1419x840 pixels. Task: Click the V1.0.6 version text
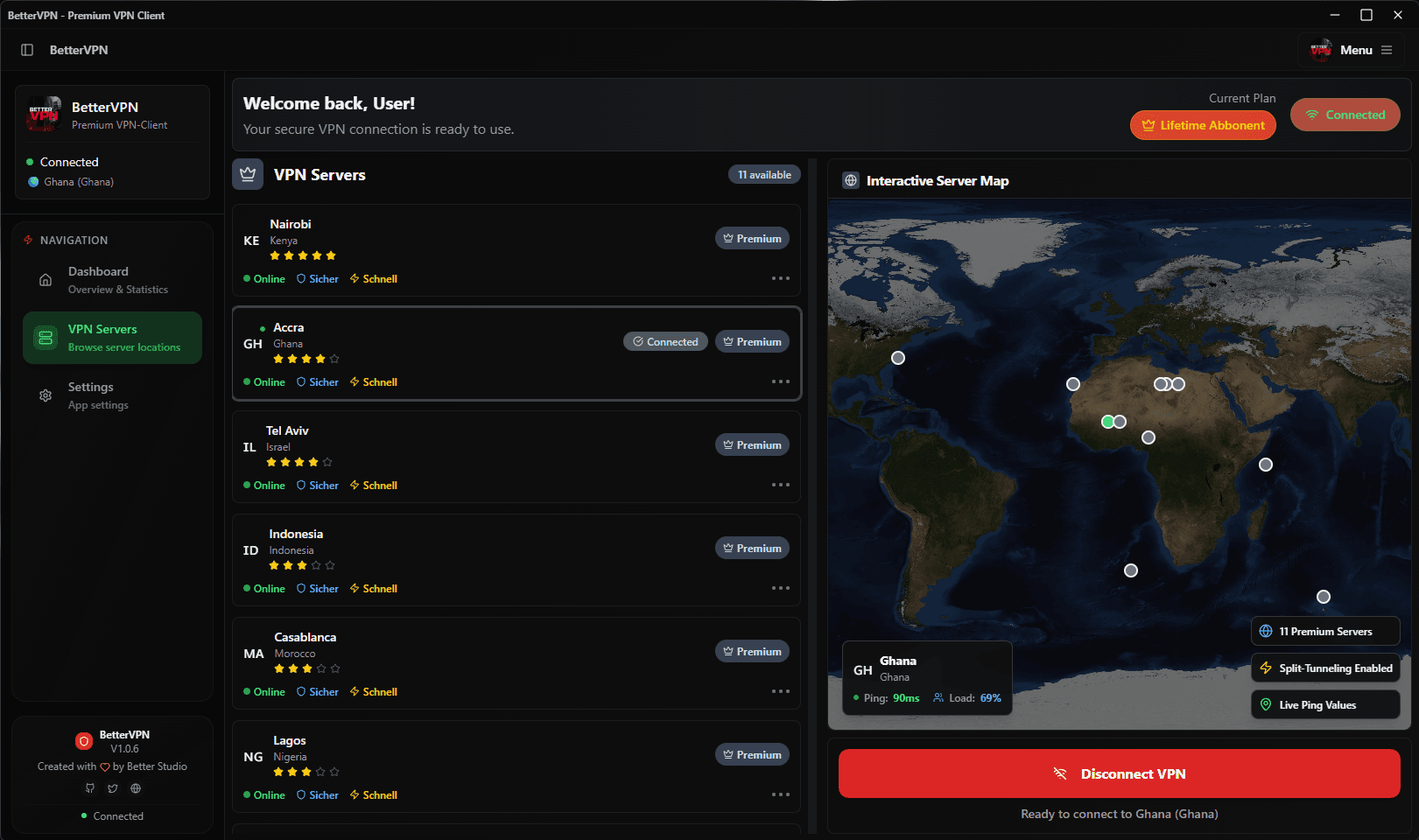click(x=124, y=749)
